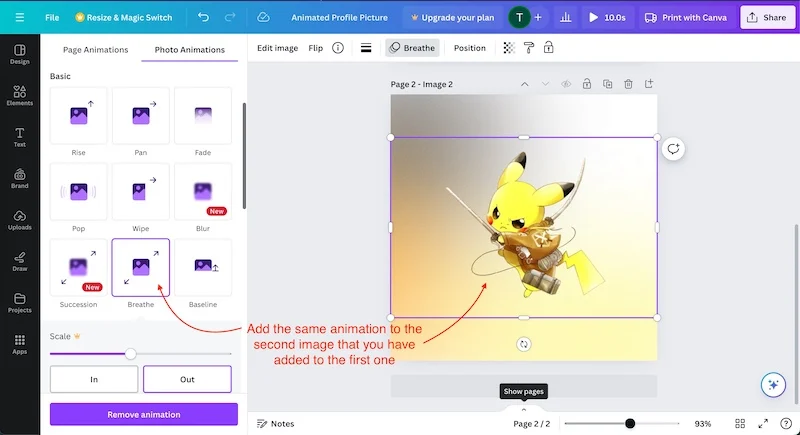Switch to the Page Animations tab
Viewport: 800px width, 435px height.
click(95, 49)
